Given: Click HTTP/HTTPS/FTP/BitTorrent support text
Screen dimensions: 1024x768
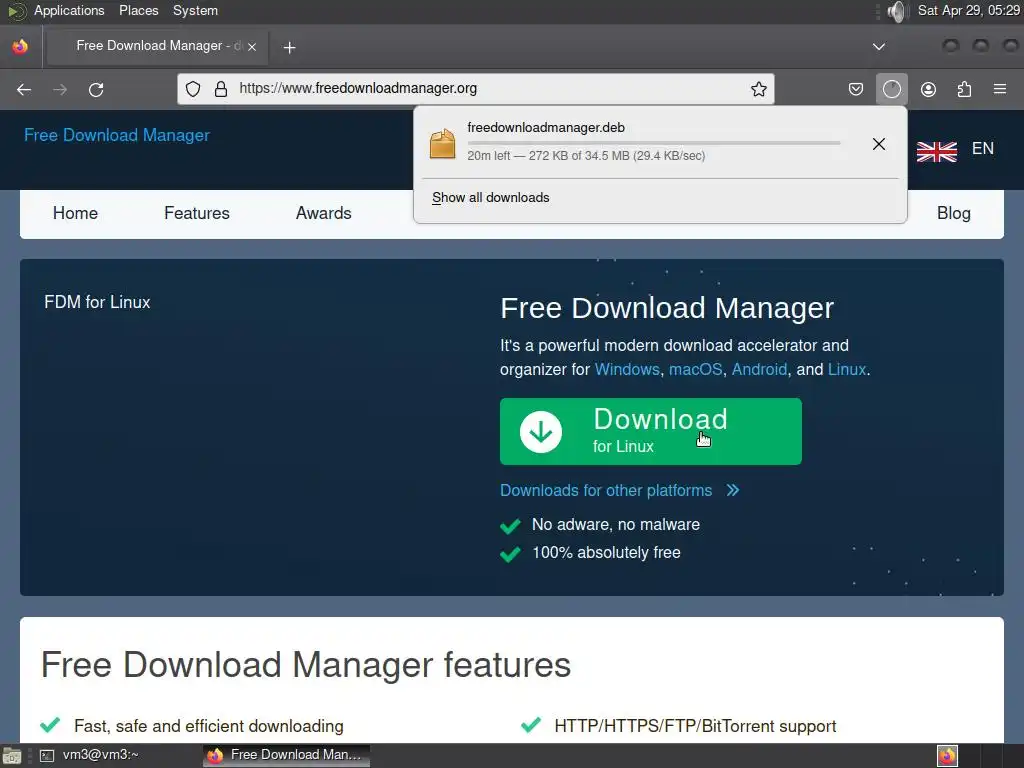Looking at the screenshot, I should [695, 726].
